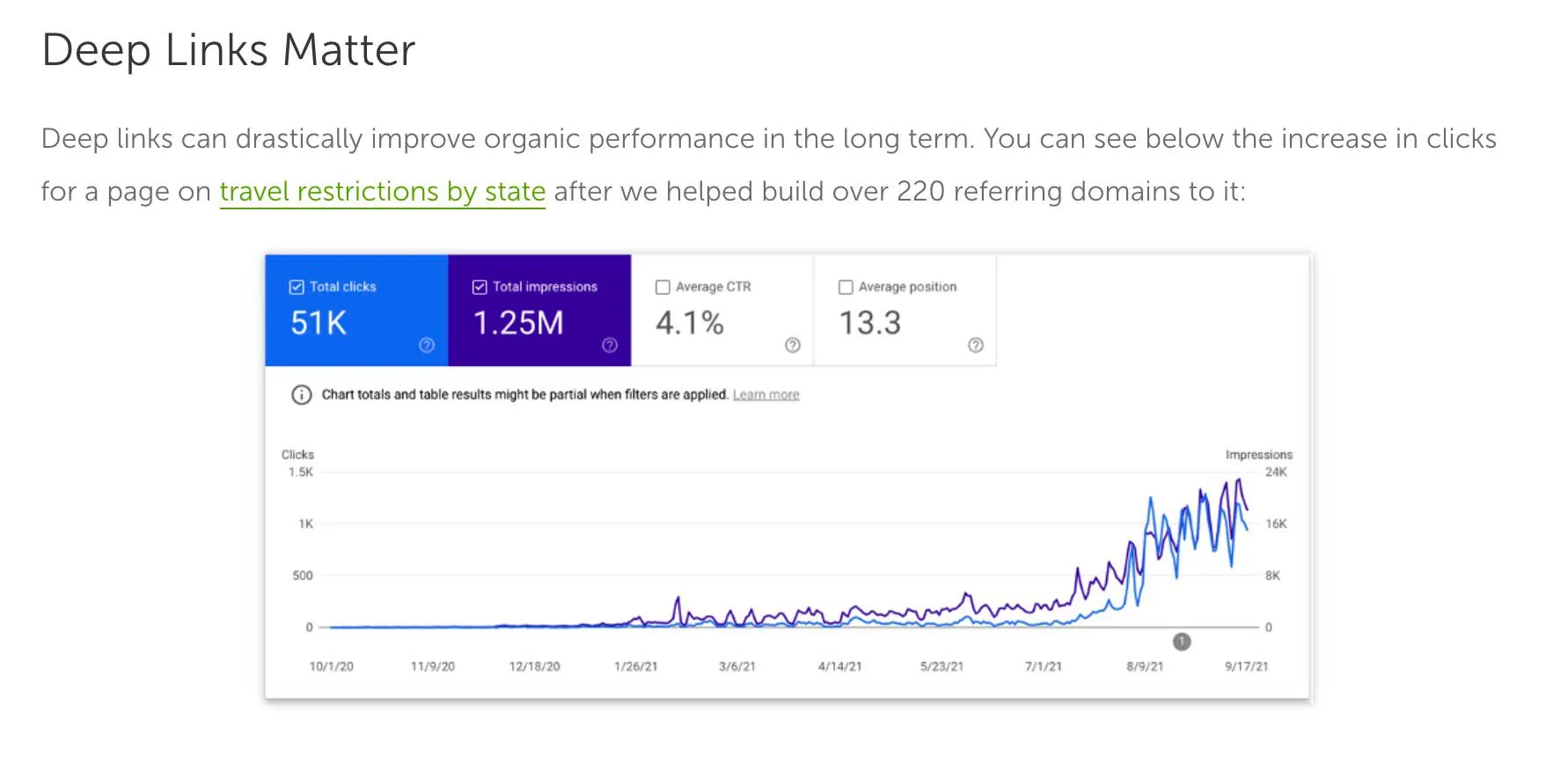Viewport: 1568px width, 760px height.
Task: Open the travel restrictions by state link
Action: coord(382,192)
